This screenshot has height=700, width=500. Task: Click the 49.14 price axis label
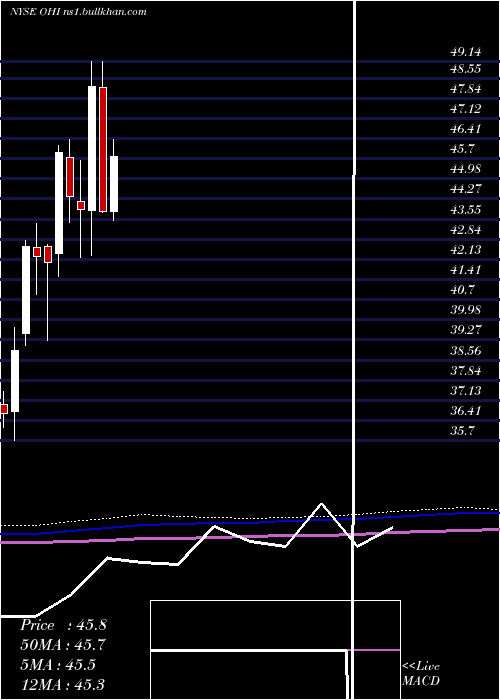tap(466, 52)
